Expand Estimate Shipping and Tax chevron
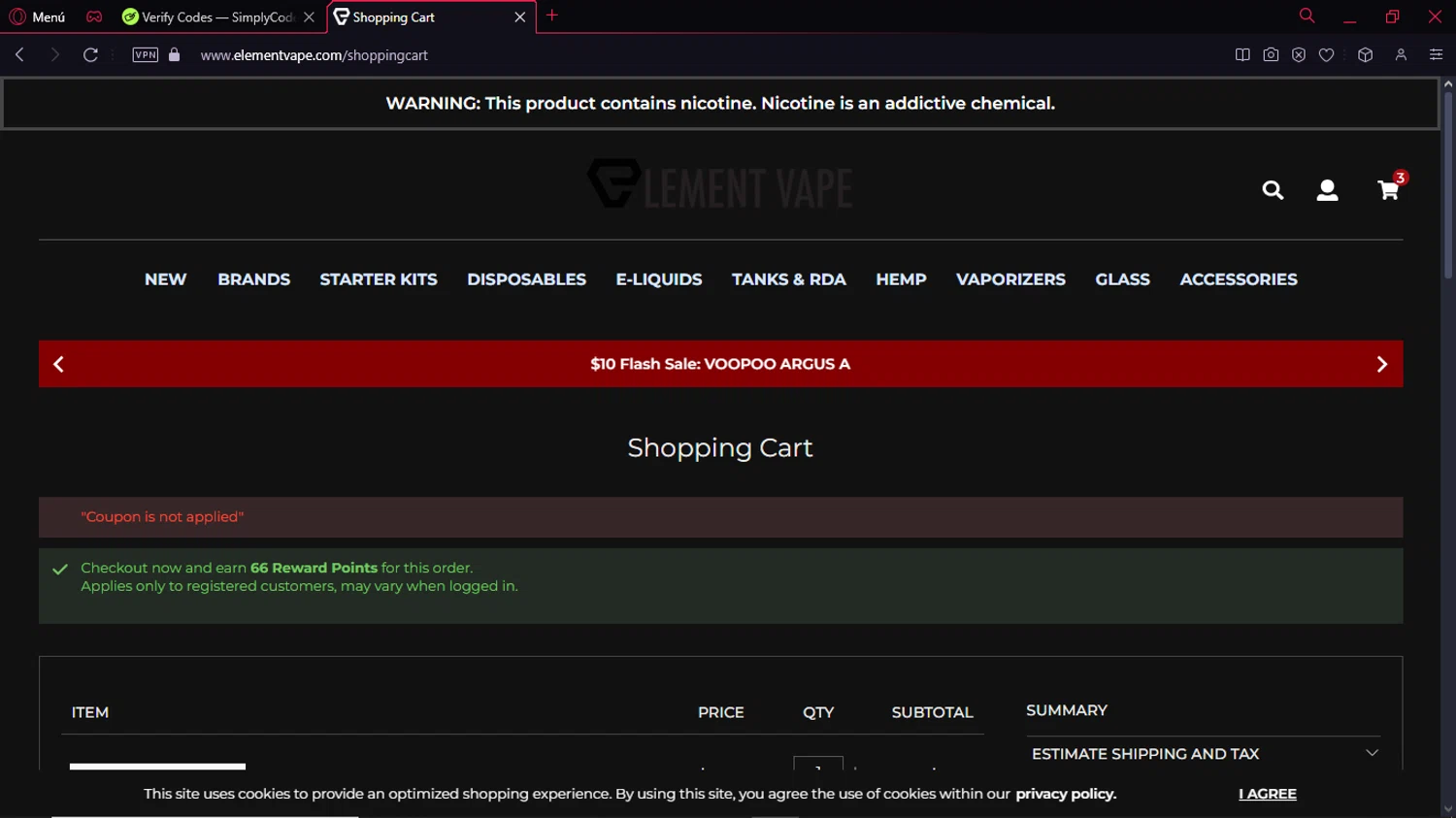This screenshot has width=1456, height=818. pyautogui.click(x=1372, y=753)
